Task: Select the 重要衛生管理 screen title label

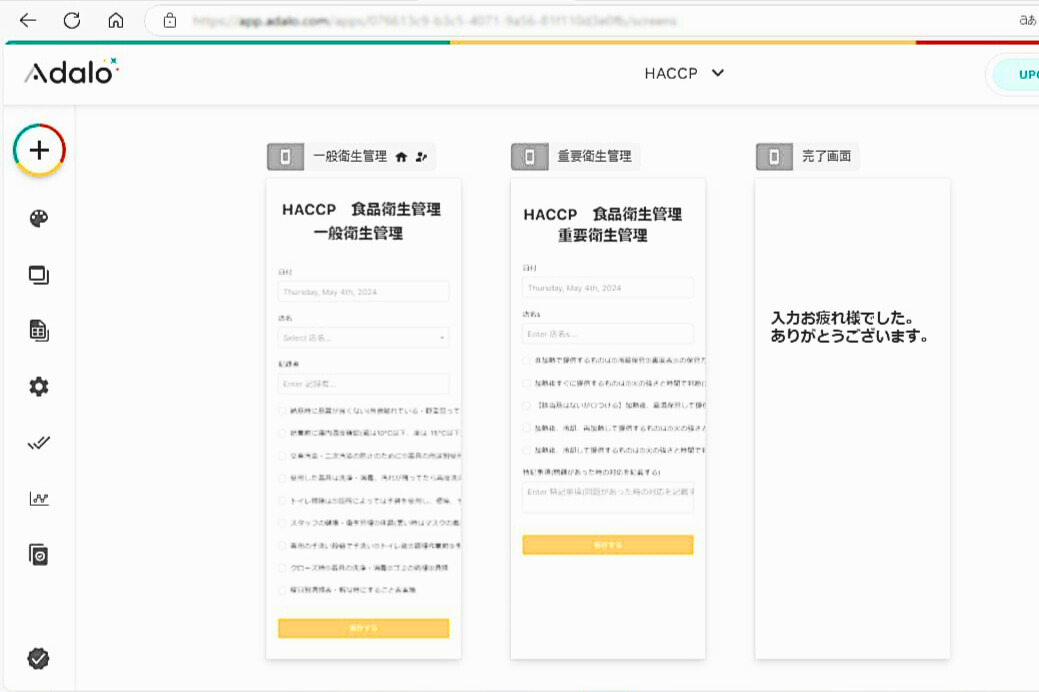Action: (594, 156)
